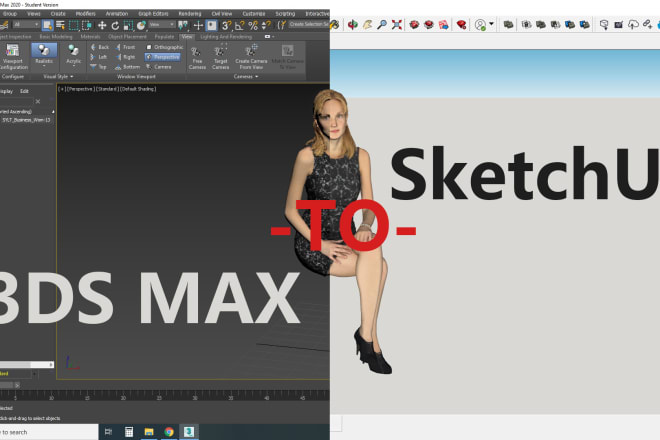The image size is (660, 440).
Task: Select SketchUp Pan hand tool
Action: [x=367, y=25]
